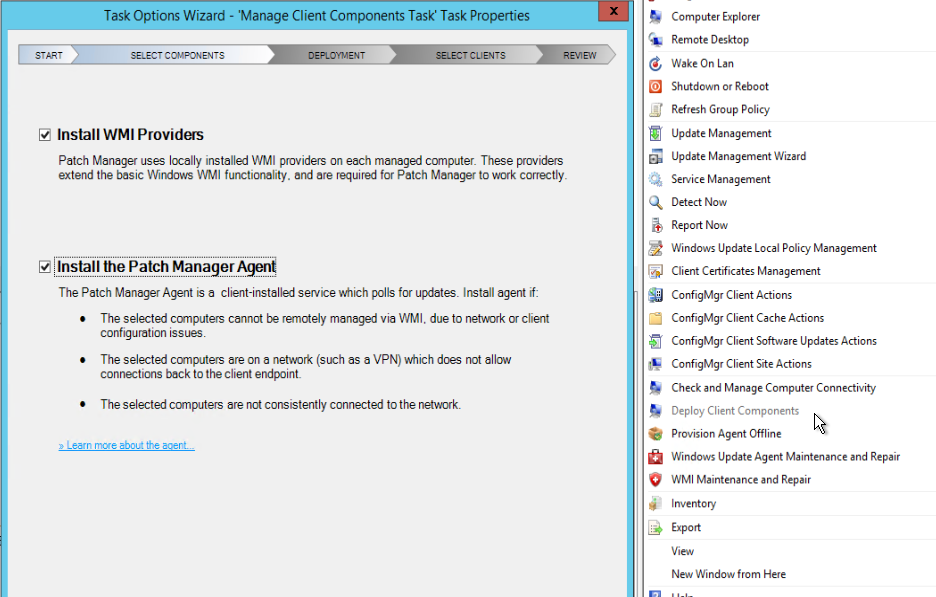Disable the Install the Patch Manager Agent checkbox

tap(45, 266)
